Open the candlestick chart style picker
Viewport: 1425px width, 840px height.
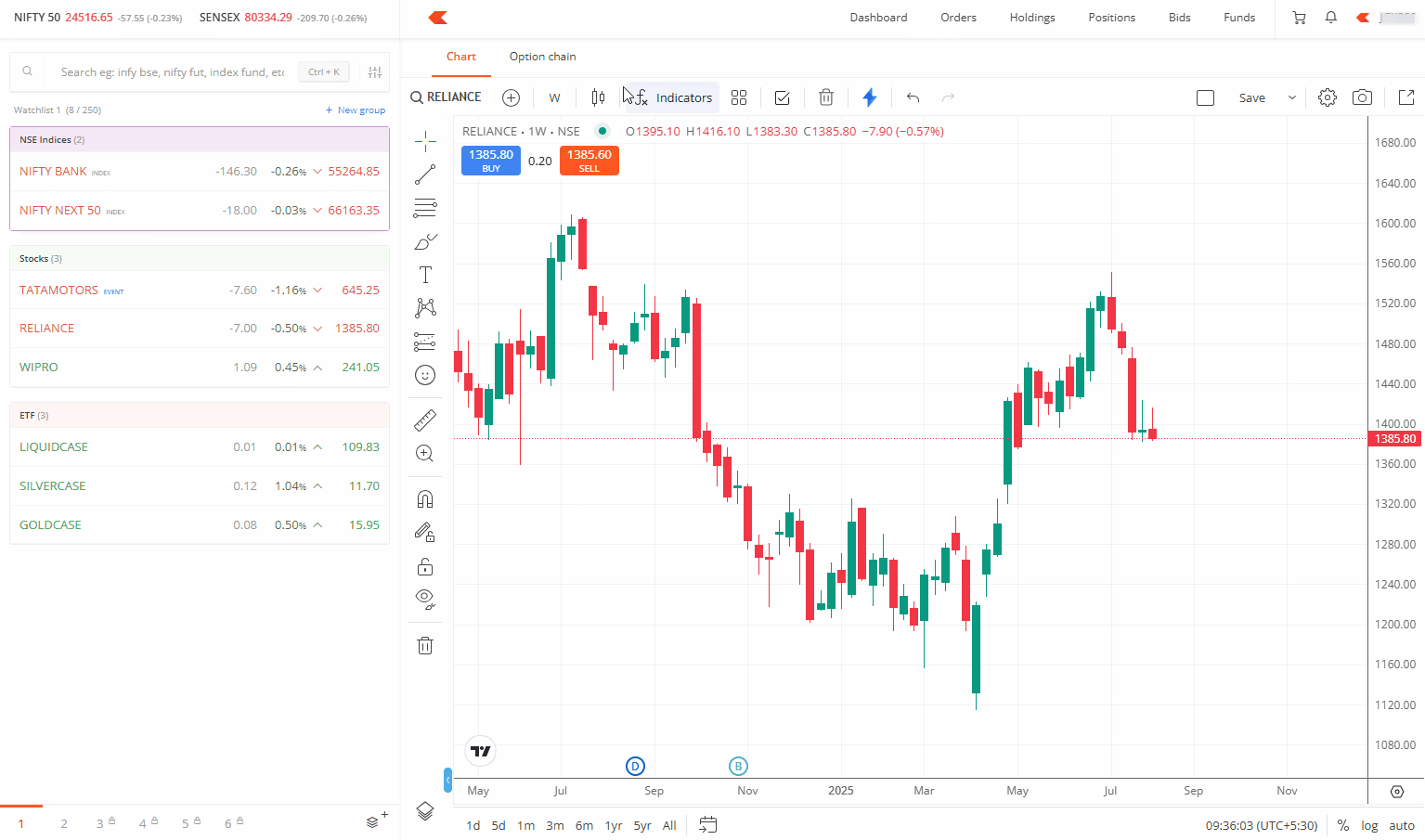[x=598, y=97]
